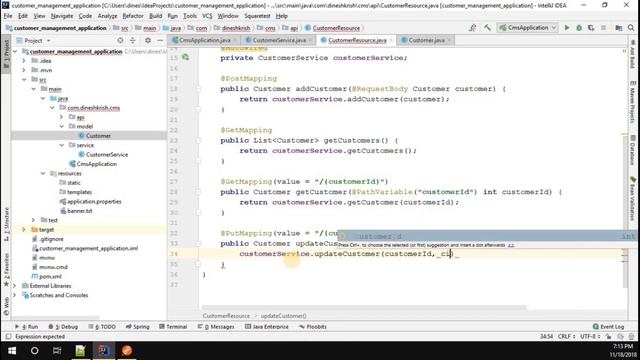Image resolution: width=640 pixels, height=360 pixels.
Task: Build project with the hammer icon
Action: (x=487, y=28)
